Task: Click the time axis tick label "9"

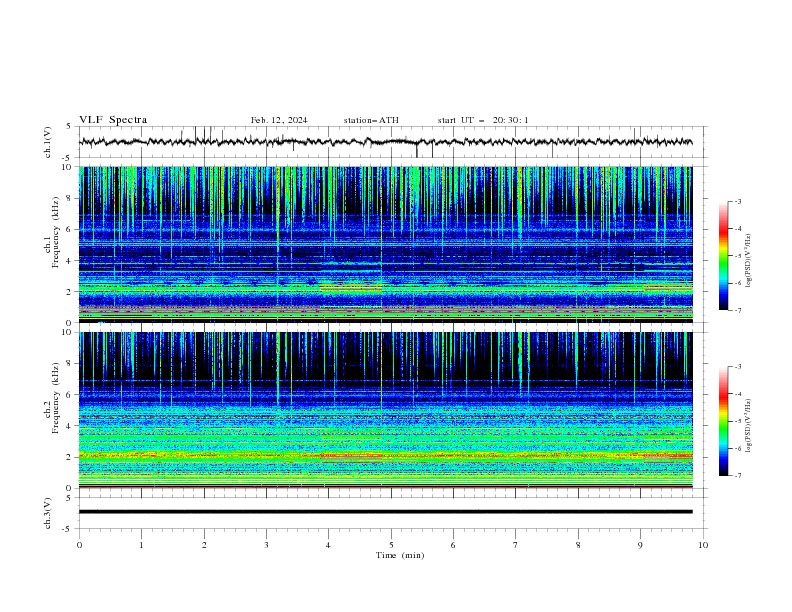Action: point(640,545)
